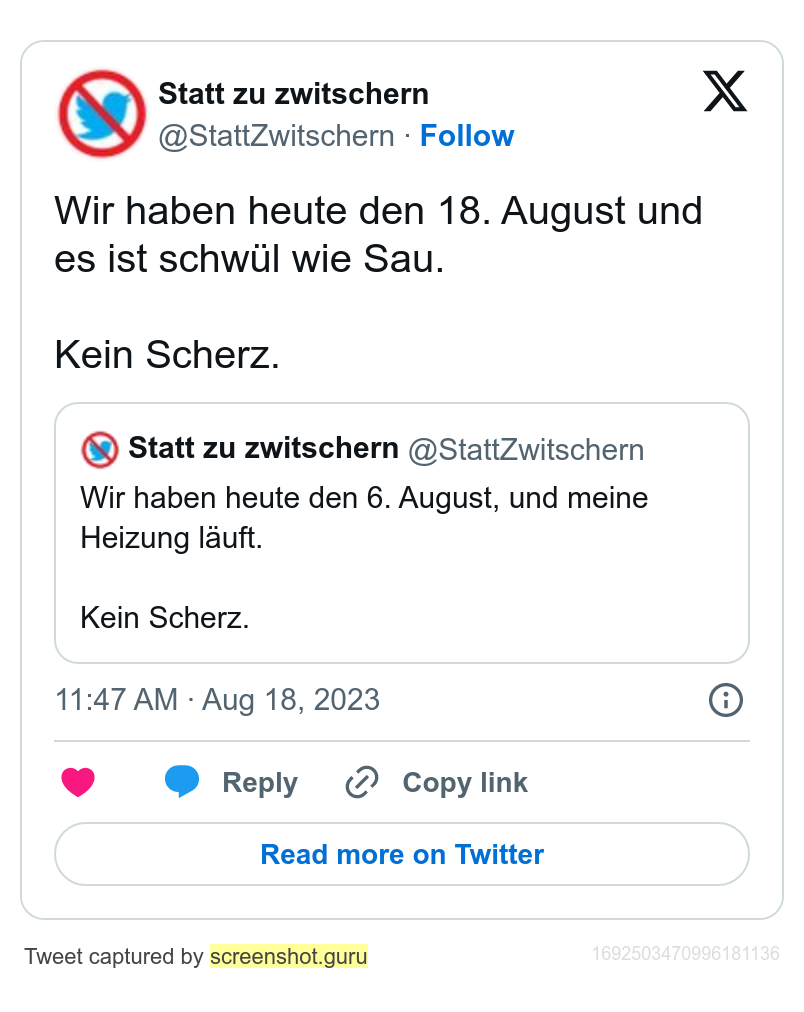This screenshot has width=804, height=1012.
Task: Open the circled info icon beside the timestamp
Action: pos(725,699)
